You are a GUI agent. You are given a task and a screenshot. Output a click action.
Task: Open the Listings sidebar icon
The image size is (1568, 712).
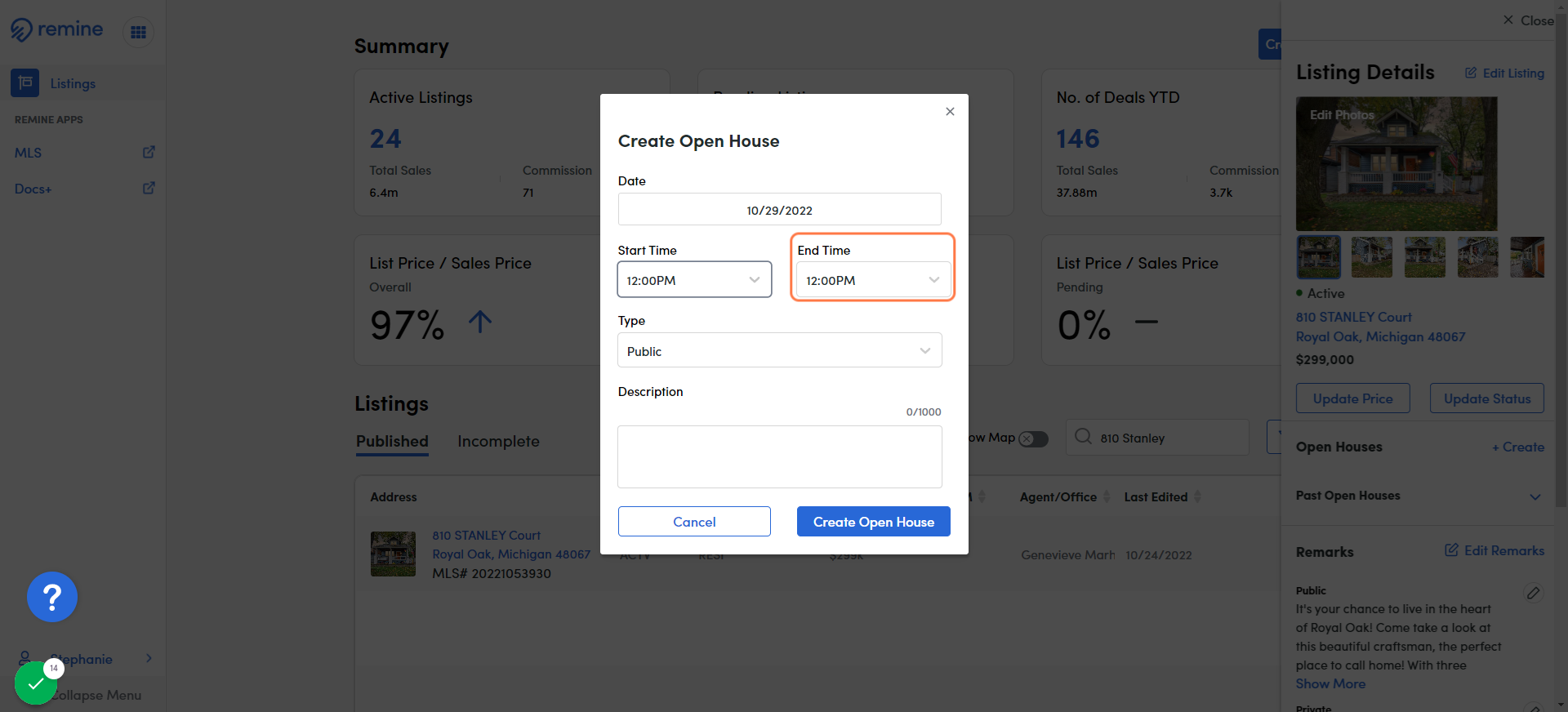[x=24, y=83]
